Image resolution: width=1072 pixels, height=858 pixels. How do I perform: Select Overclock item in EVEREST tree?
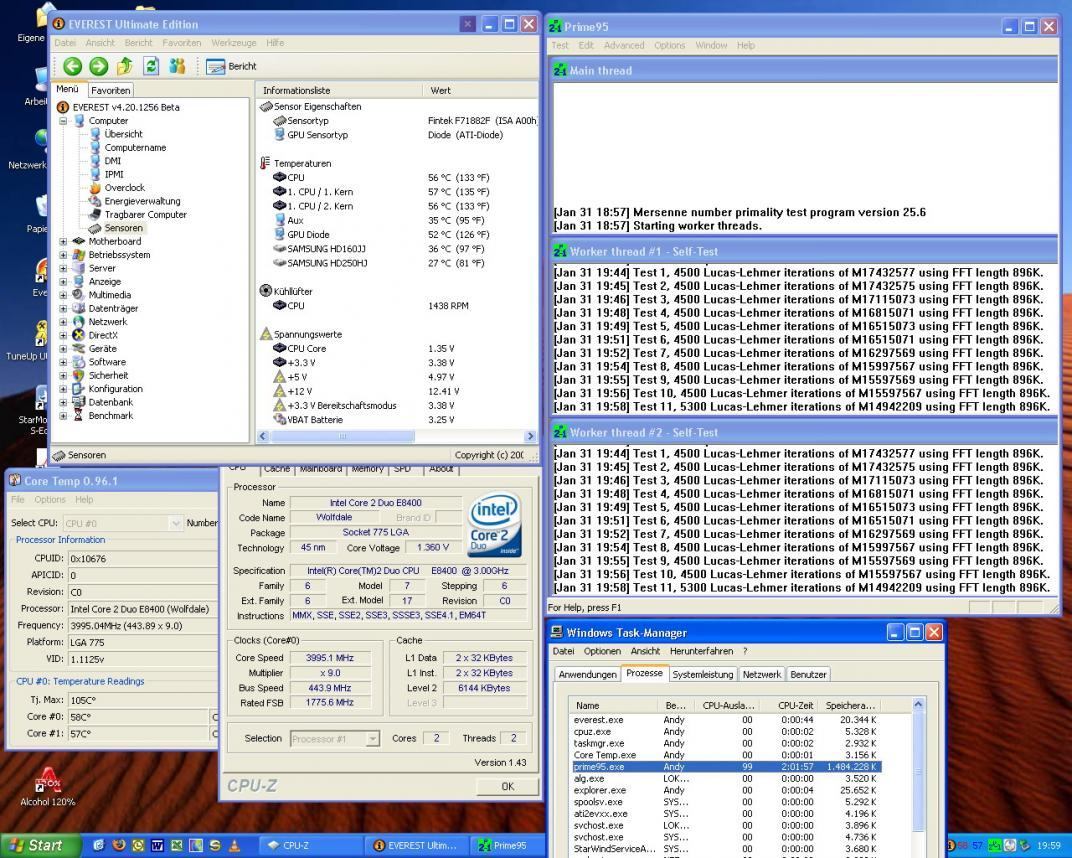tap(124, 187)
